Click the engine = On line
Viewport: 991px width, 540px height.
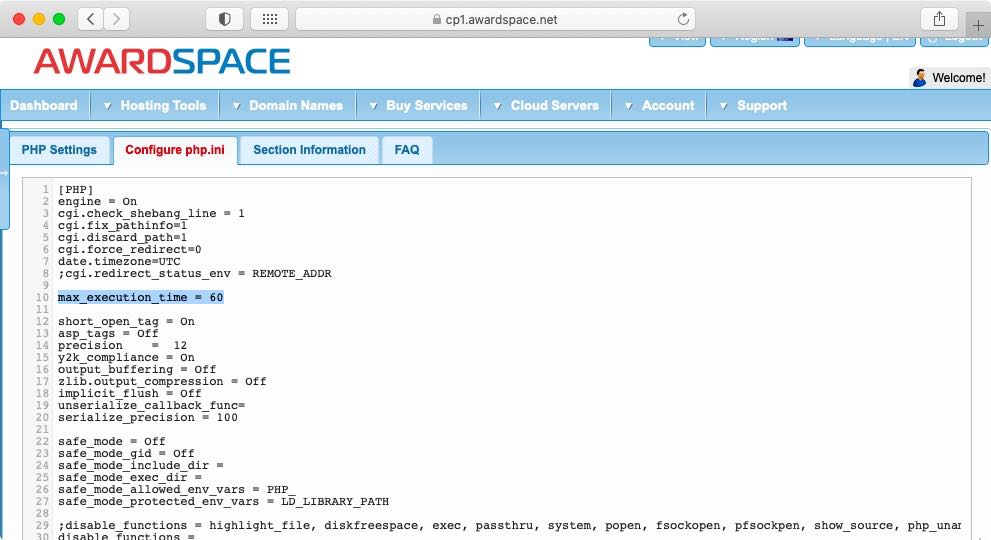click(97, 202)
